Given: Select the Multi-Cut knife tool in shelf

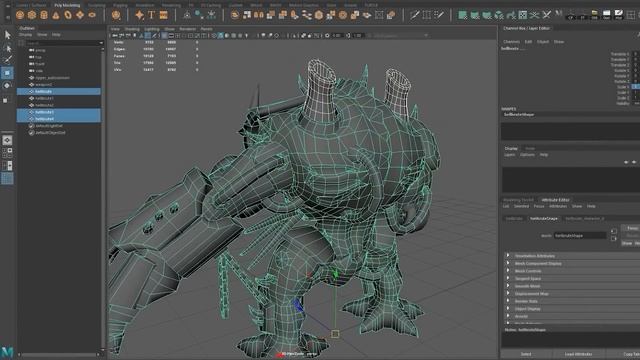Looking at the screenshot, I should [414, 16].
